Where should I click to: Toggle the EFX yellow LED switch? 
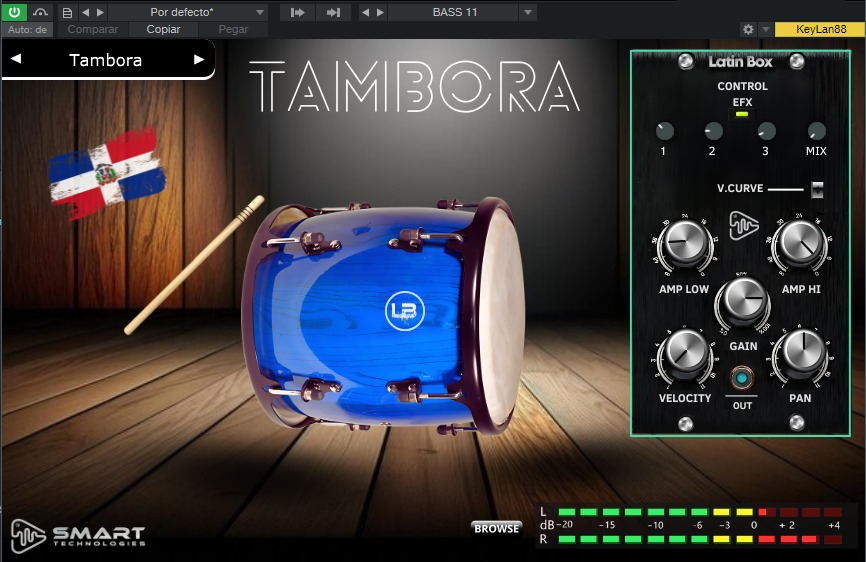(742, 114)
